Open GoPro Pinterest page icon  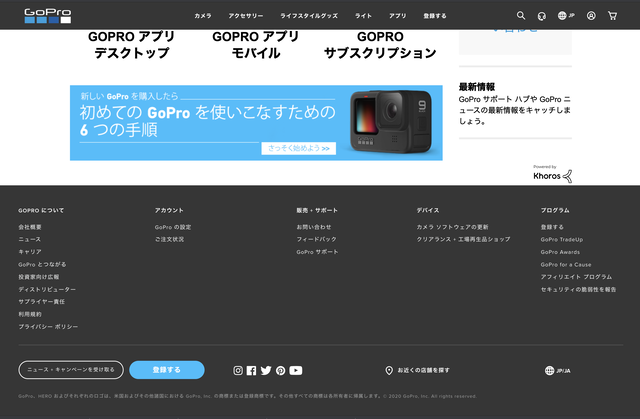[x=280, y=370]
